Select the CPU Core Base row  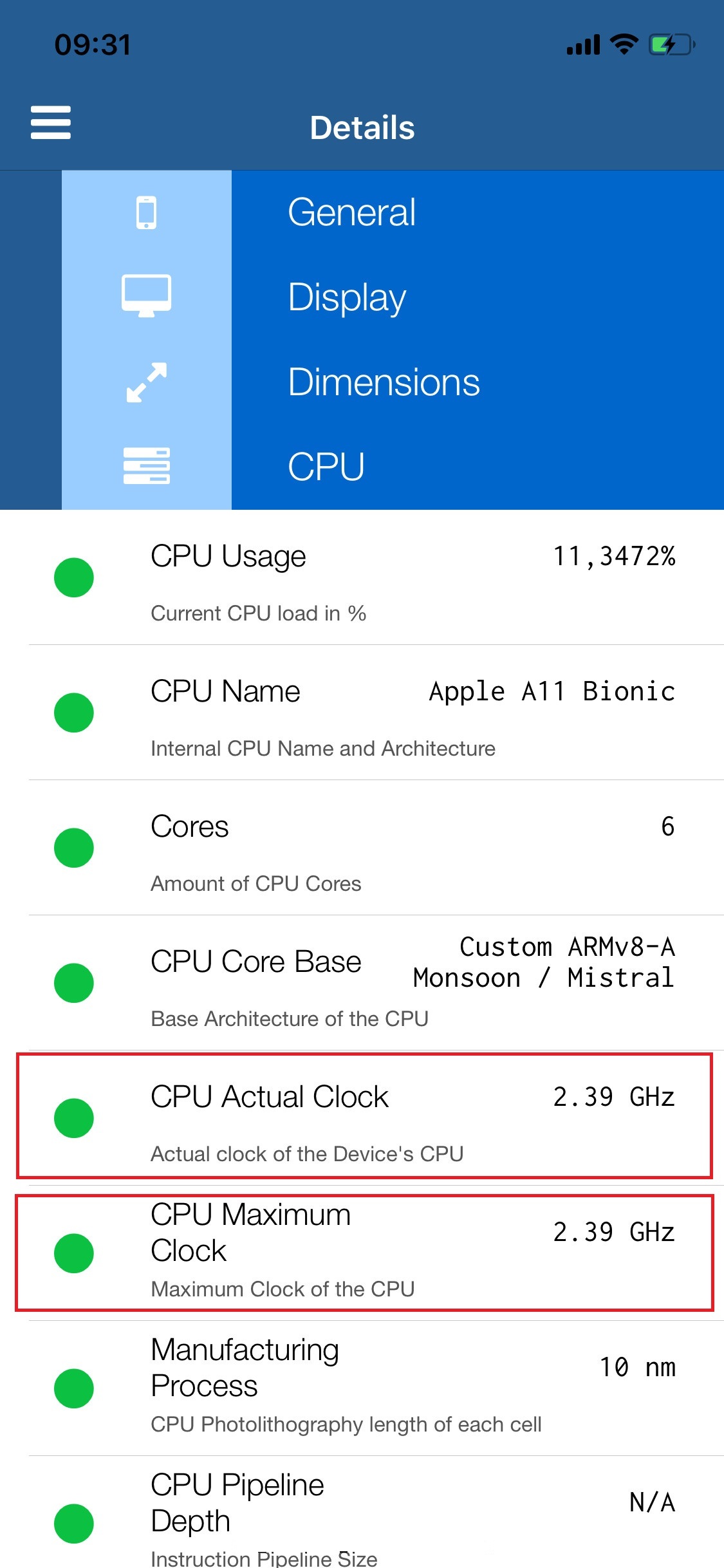(x=376, y=983)
